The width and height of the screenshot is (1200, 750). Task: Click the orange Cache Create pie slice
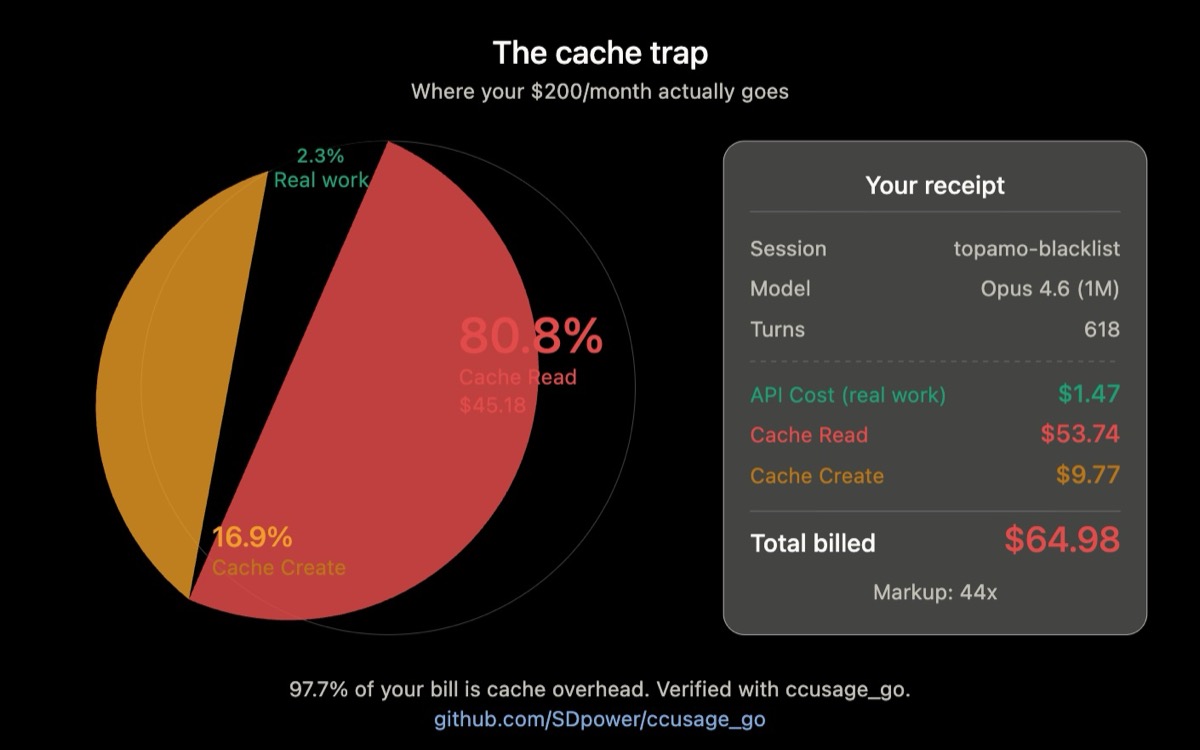click(x=160, y=380)
